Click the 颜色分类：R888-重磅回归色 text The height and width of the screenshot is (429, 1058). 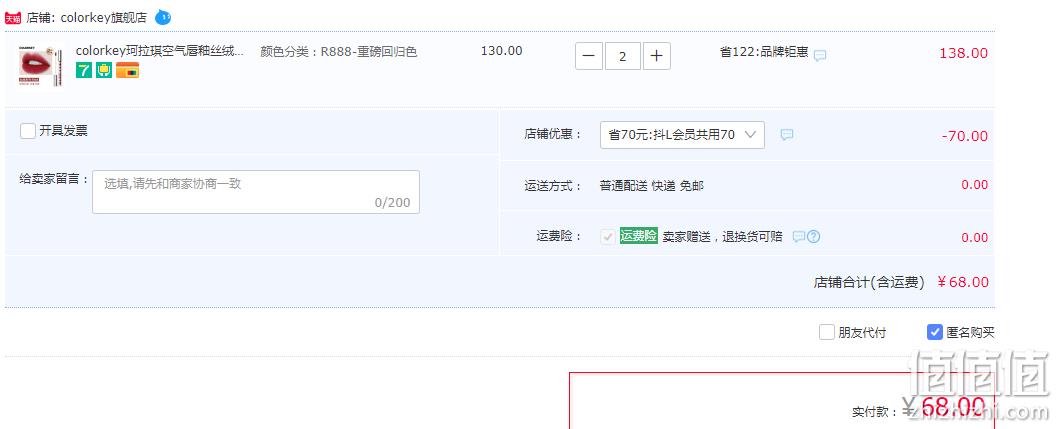pos(339,51)
